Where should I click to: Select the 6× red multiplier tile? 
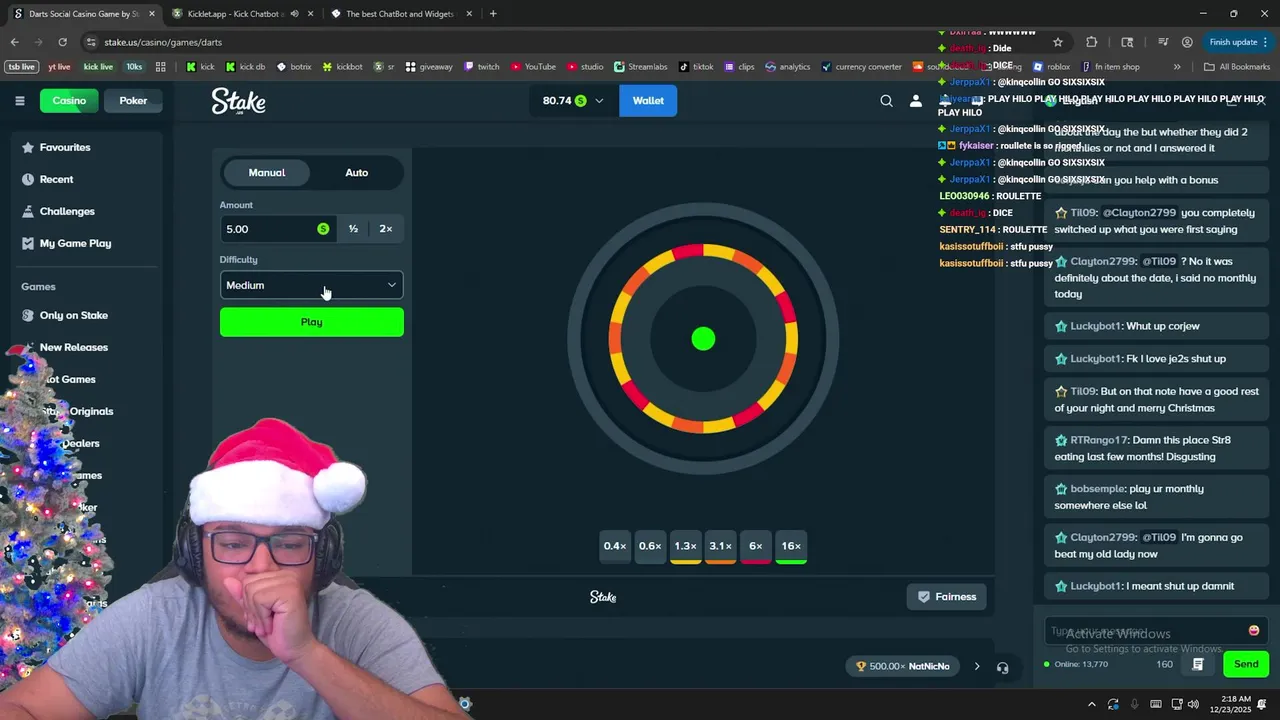point(756,546)
